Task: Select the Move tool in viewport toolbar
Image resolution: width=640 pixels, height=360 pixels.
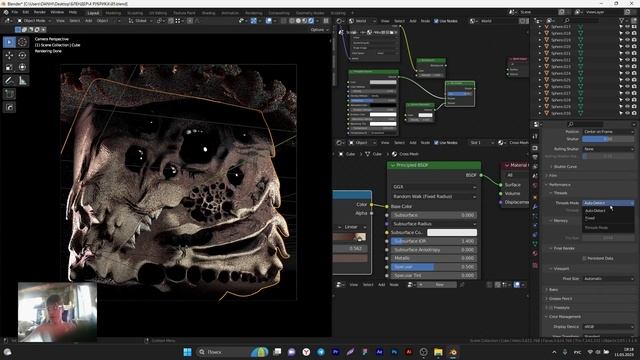Action: (x=9, y=55)
